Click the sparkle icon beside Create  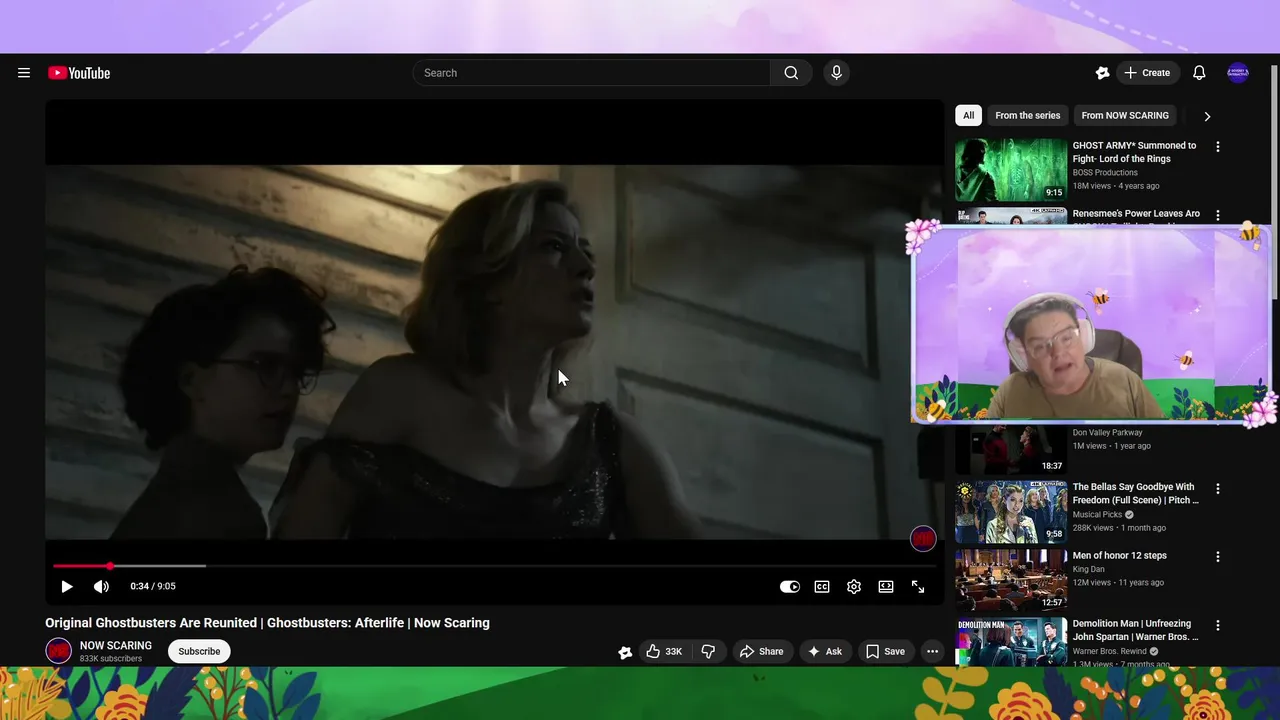(1102, 73)
